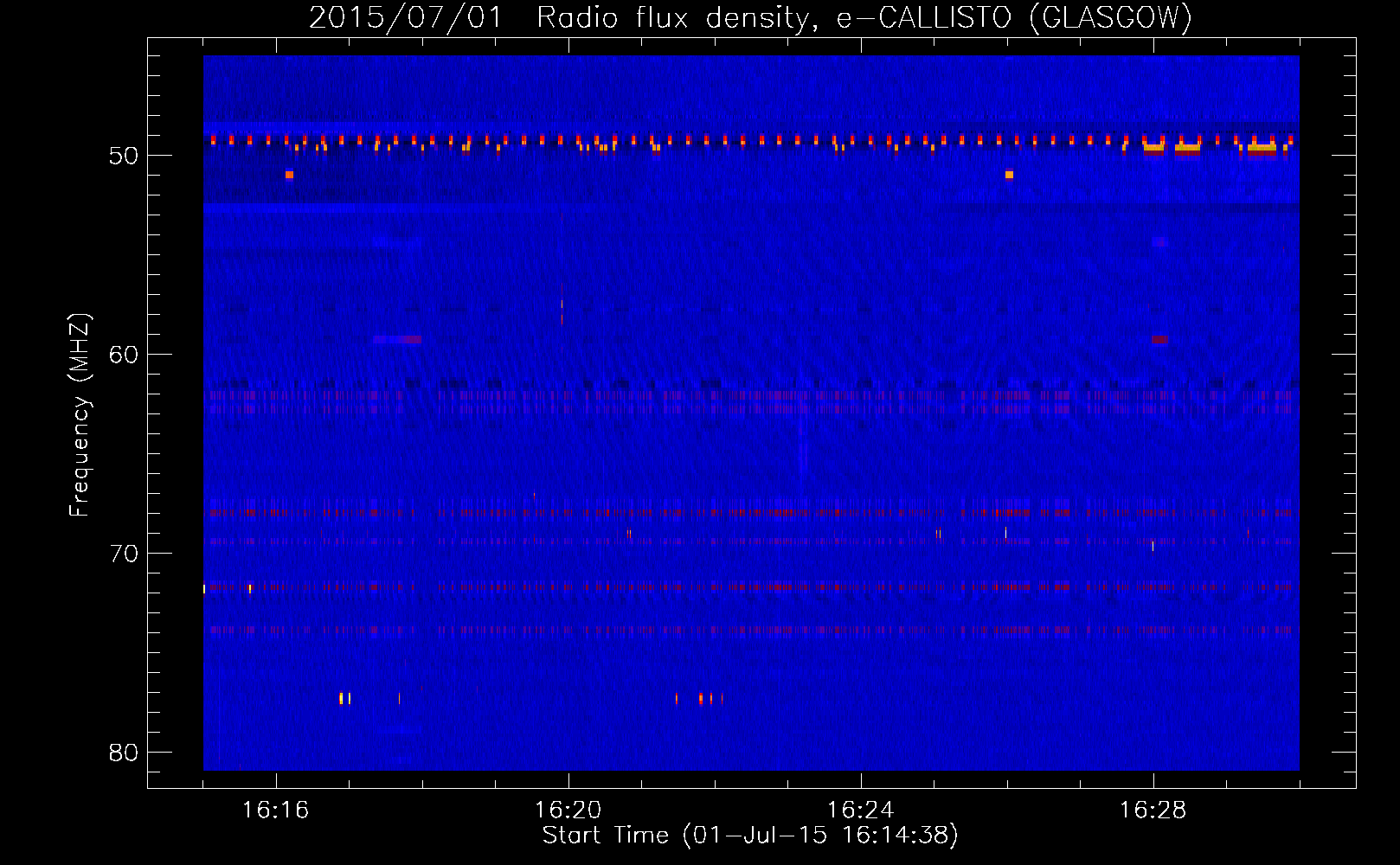The width and height of the screenshot is (1400, 865).
Task: Select the 16:28 time tick label
Action: click(x=1153, y=810)
